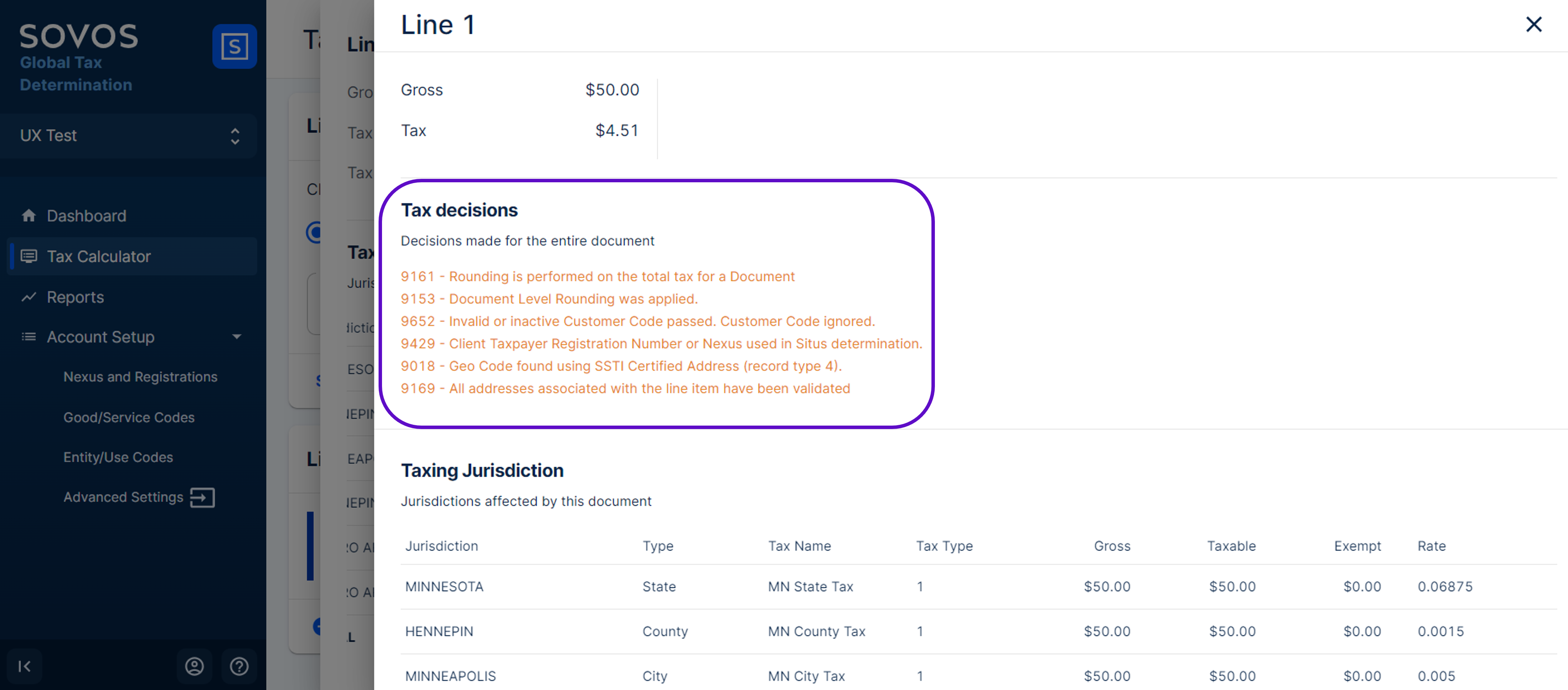Click the Account Setup list icon

[29, 337]
